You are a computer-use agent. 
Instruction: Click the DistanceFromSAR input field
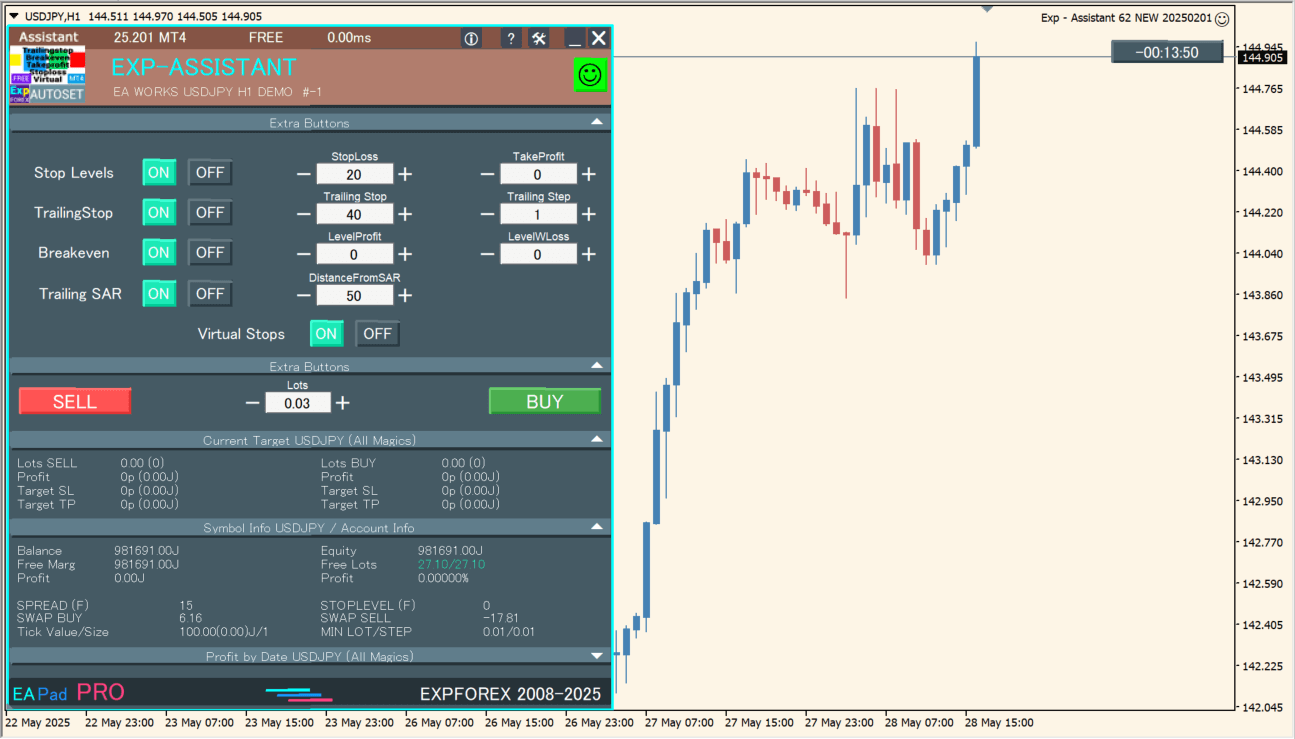click(354, 295)
